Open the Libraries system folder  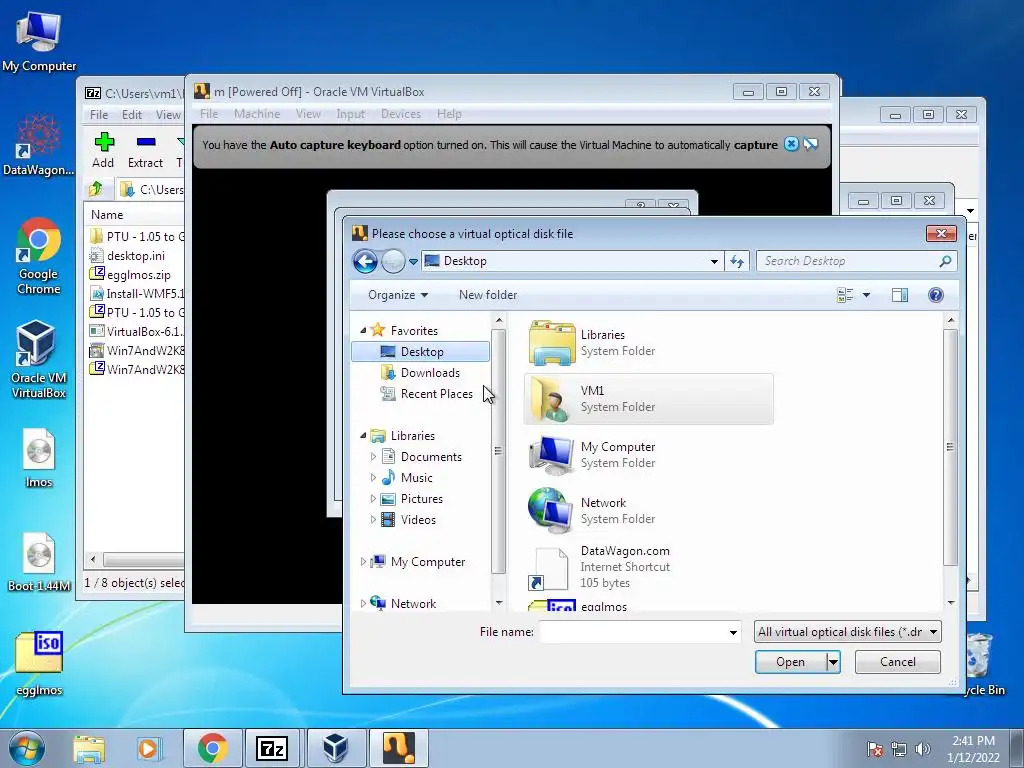point(648,343)
